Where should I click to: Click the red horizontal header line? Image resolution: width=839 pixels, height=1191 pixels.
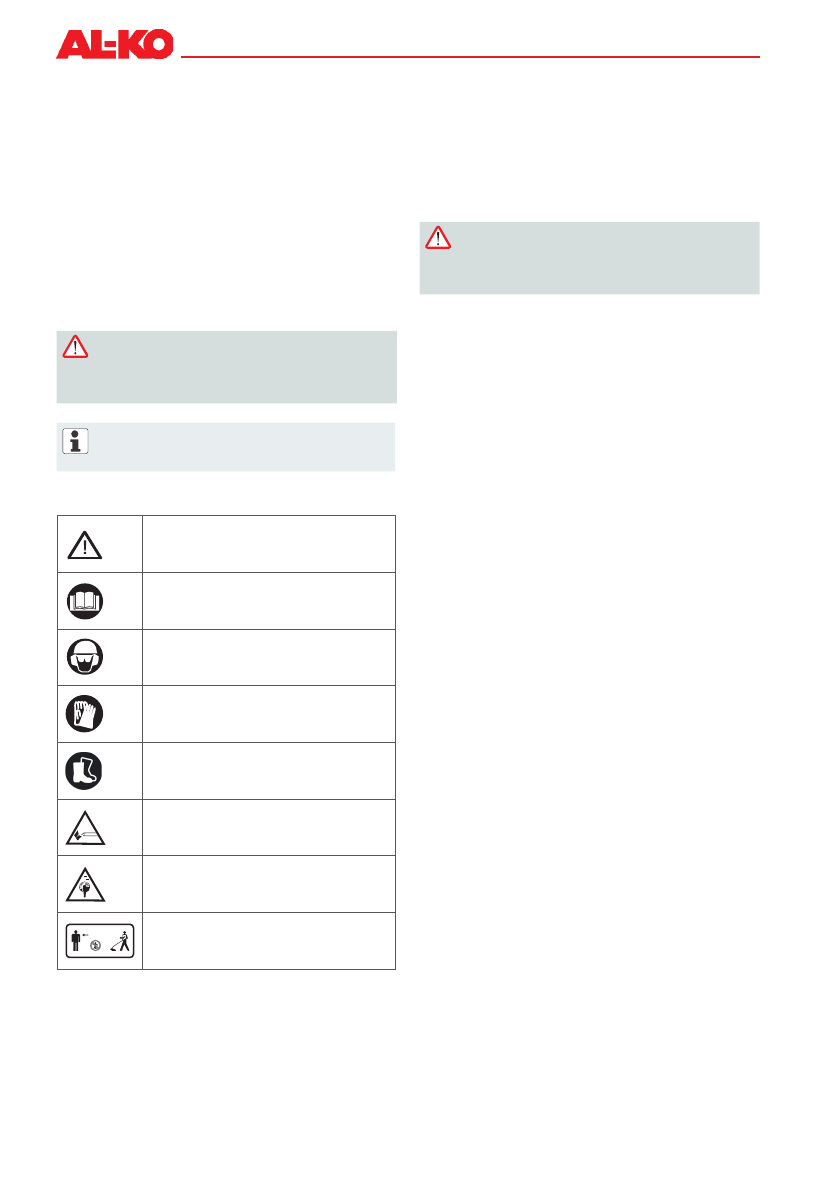click(x=470, y=57)
